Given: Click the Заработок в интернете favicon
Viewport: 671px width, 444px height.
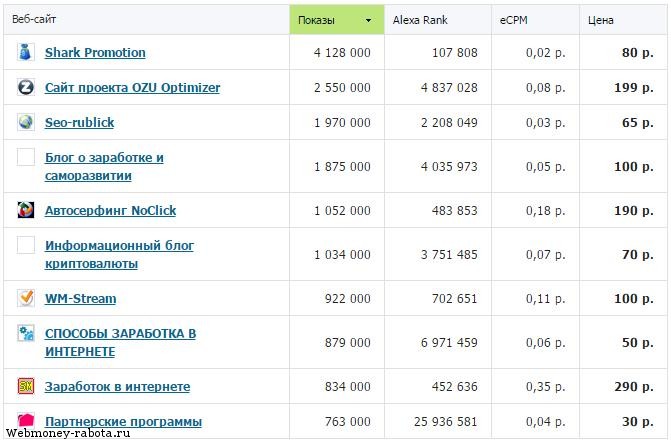Looking at the screenshot, I should click(26, 386).
